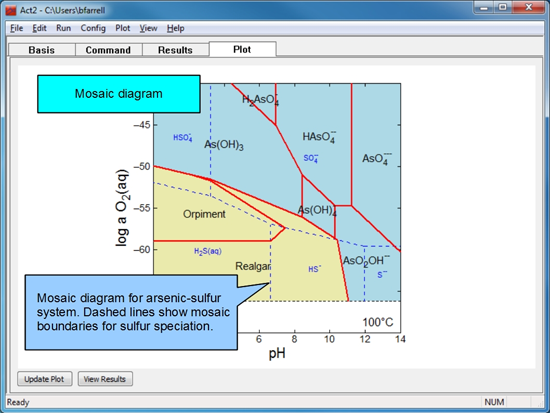Select the Plot tab
This screenshot has width=550, height=413.
pos(242,49)
